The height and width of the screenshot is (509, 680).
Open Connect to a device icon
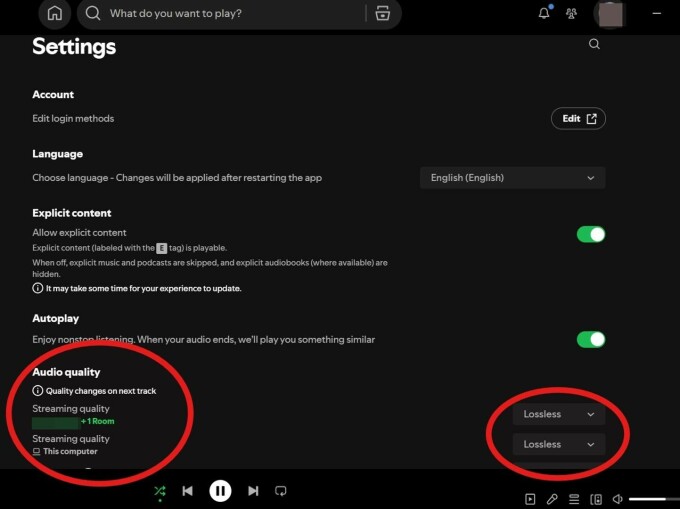596,499
